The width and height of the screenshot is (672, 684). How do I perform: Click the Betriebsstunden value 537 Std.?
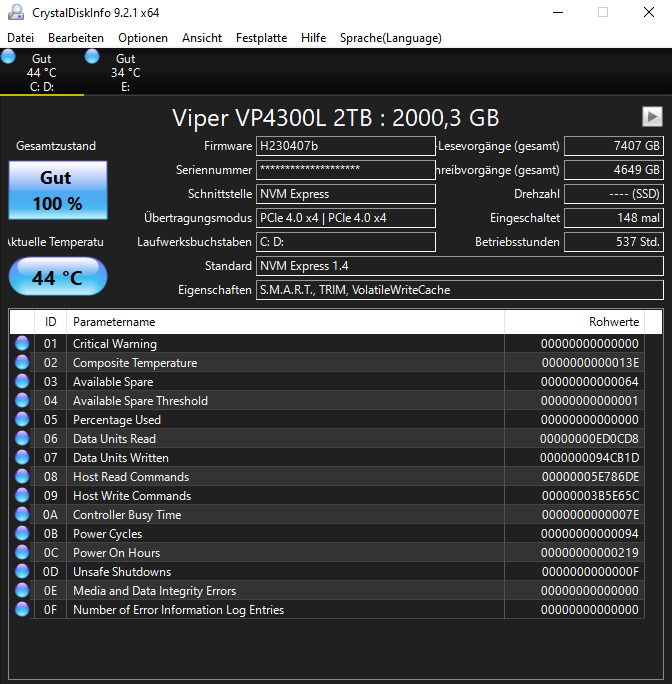(x=614, y=242)
